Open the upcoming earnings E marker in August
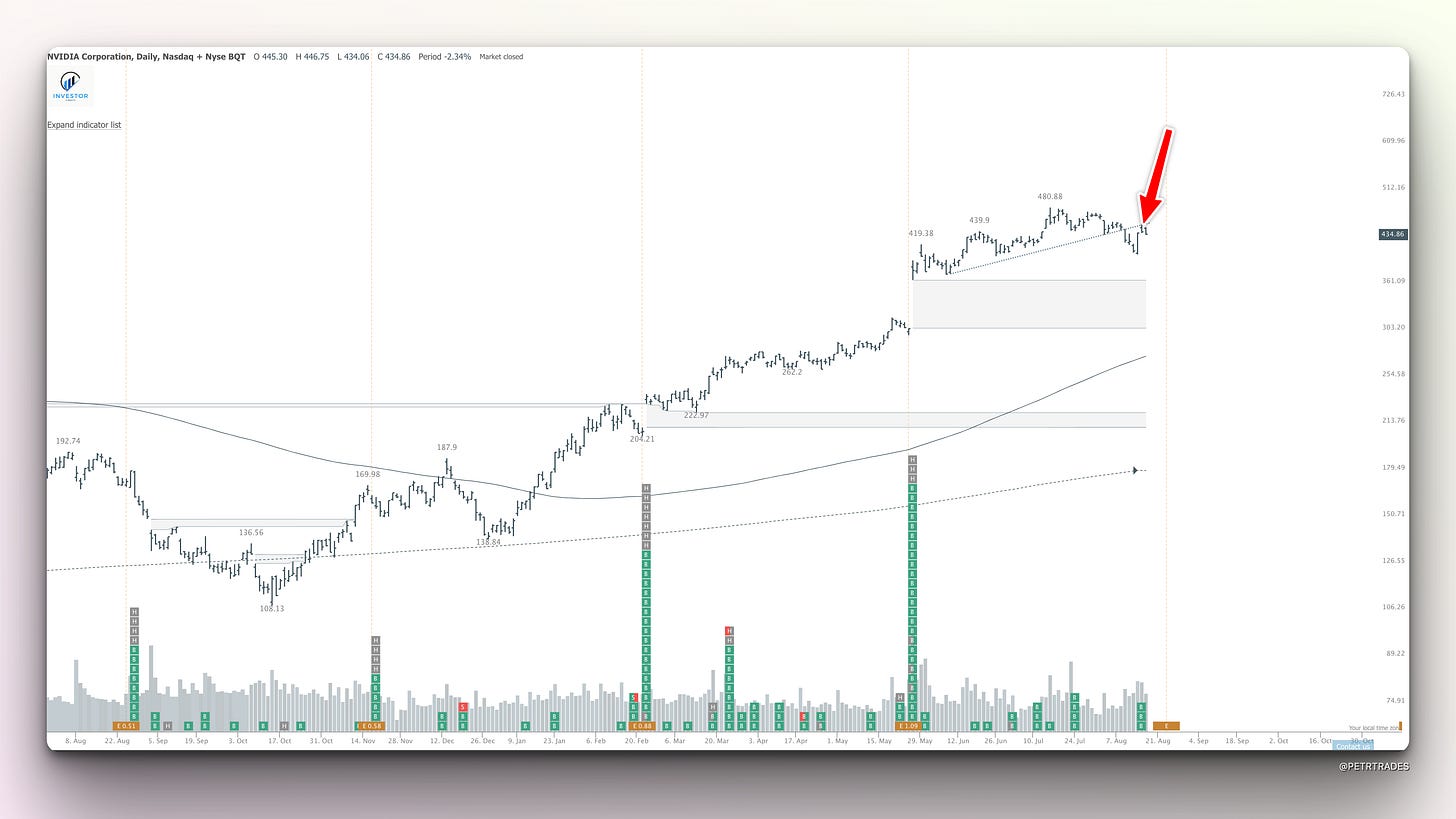1456x819 pixels. click(1166, 726)
